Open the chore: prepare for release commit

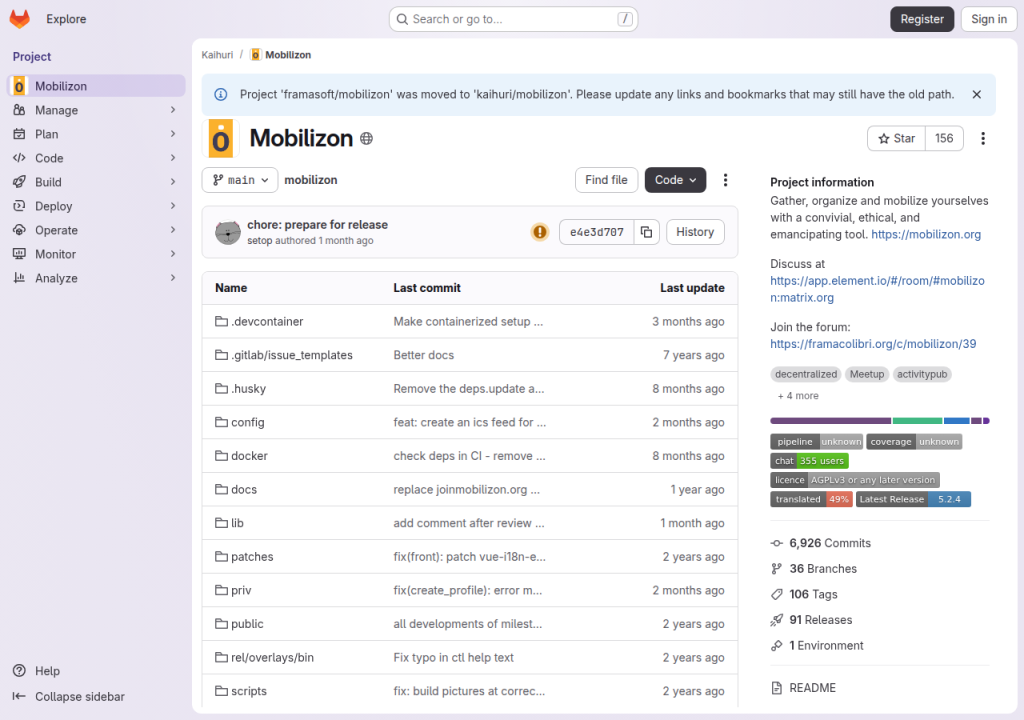(x=317, y=225)
